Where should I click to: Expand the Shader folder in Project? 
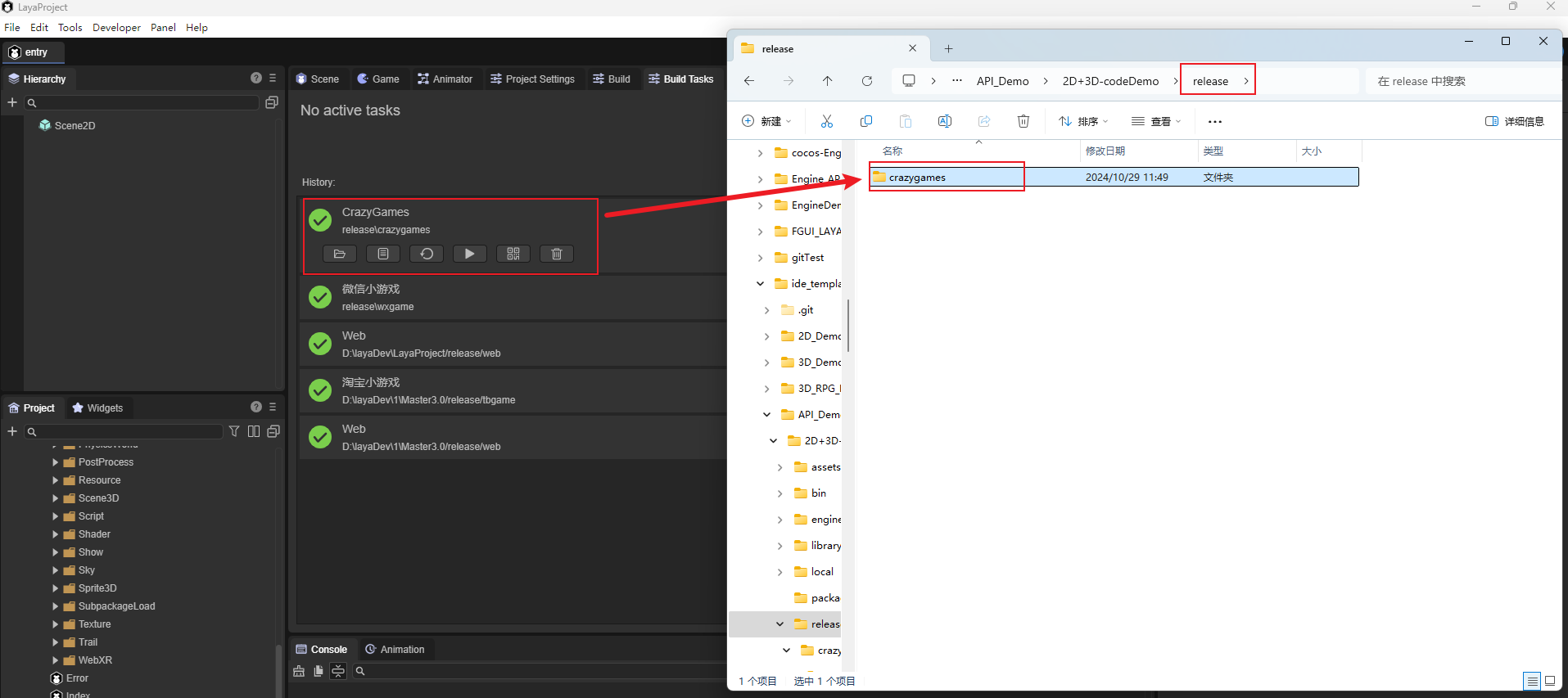pyautogui.click(x=56, y=534)
